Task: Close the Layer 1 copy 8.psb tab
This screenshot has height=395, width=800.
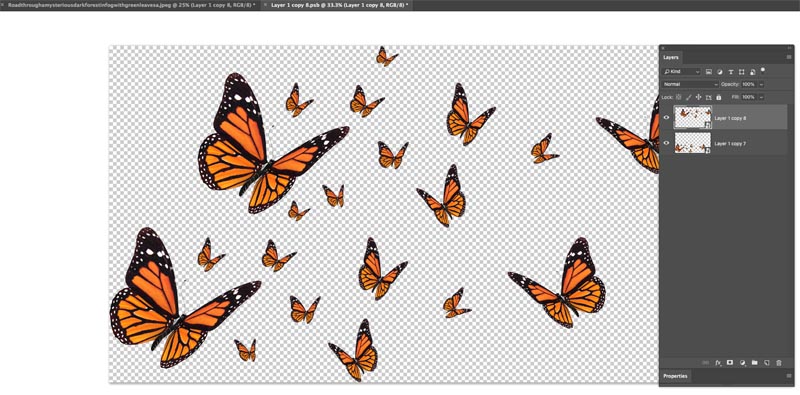Action: tap(265, 5)
